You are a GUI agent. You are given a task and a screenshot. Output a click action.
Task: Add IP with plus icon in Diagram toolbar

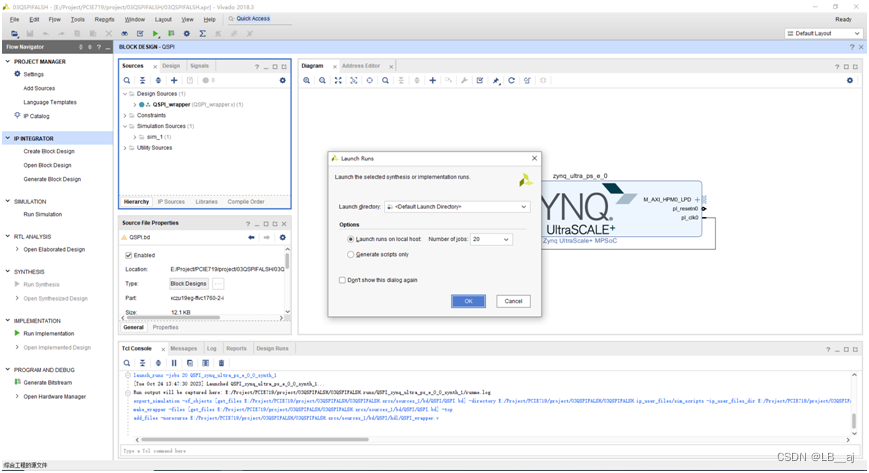[433, 80]
